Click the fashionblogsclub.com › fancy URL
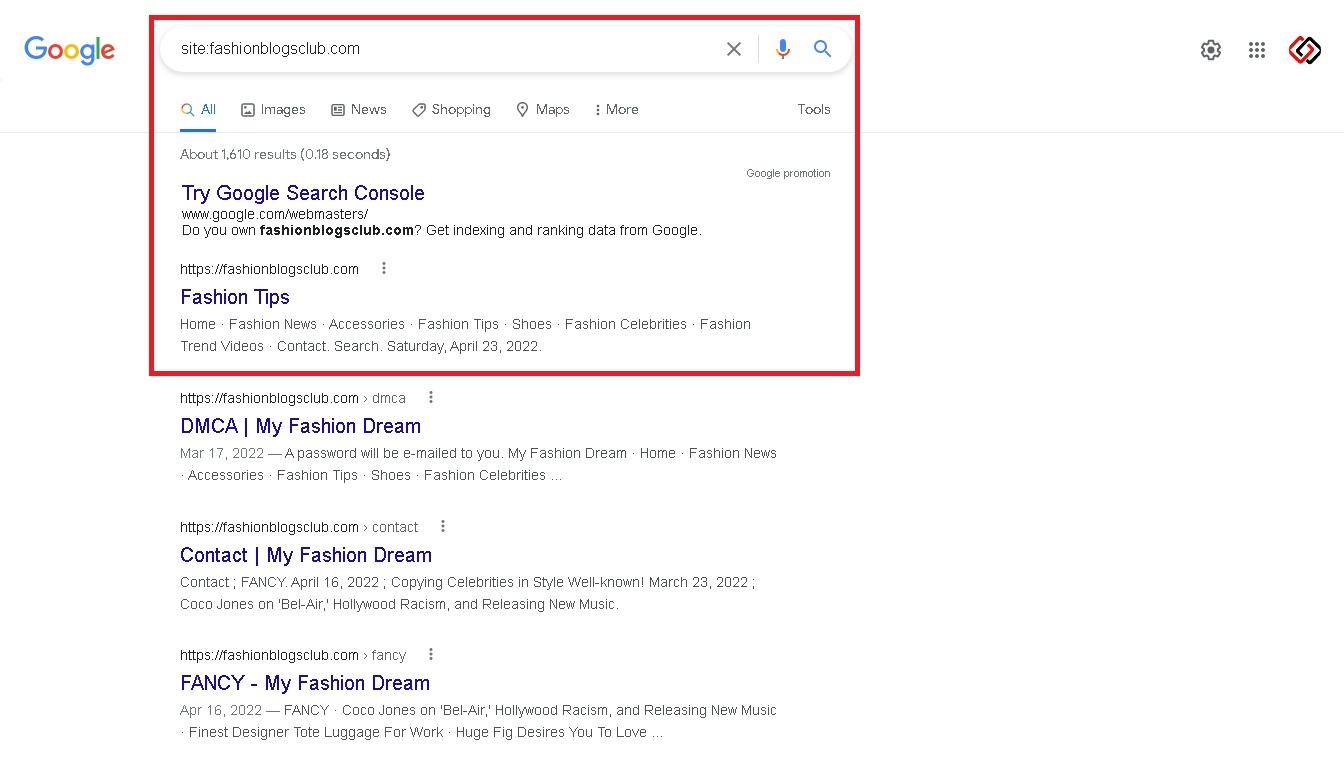1344x768 pixels. (293, 655)
